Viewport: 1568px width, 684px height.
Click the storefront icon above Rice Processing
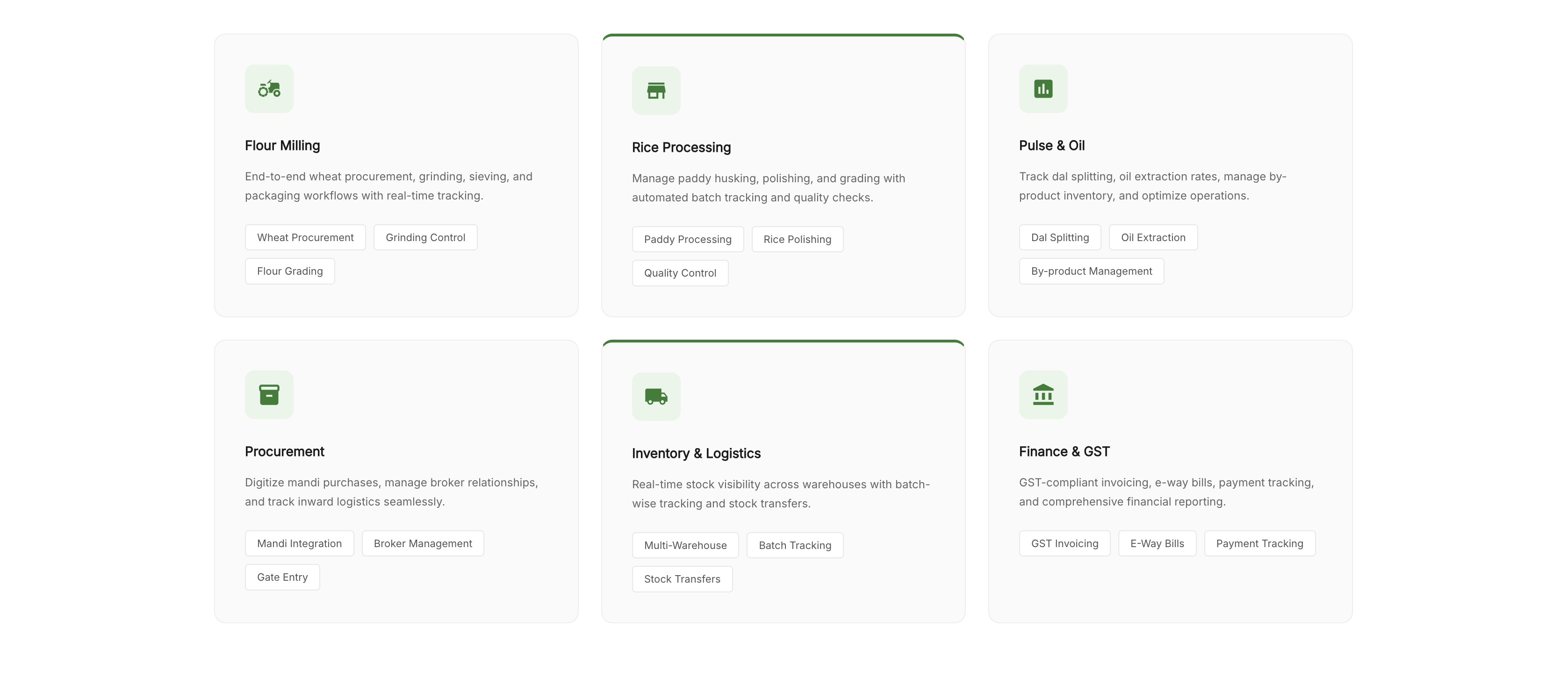655,91
